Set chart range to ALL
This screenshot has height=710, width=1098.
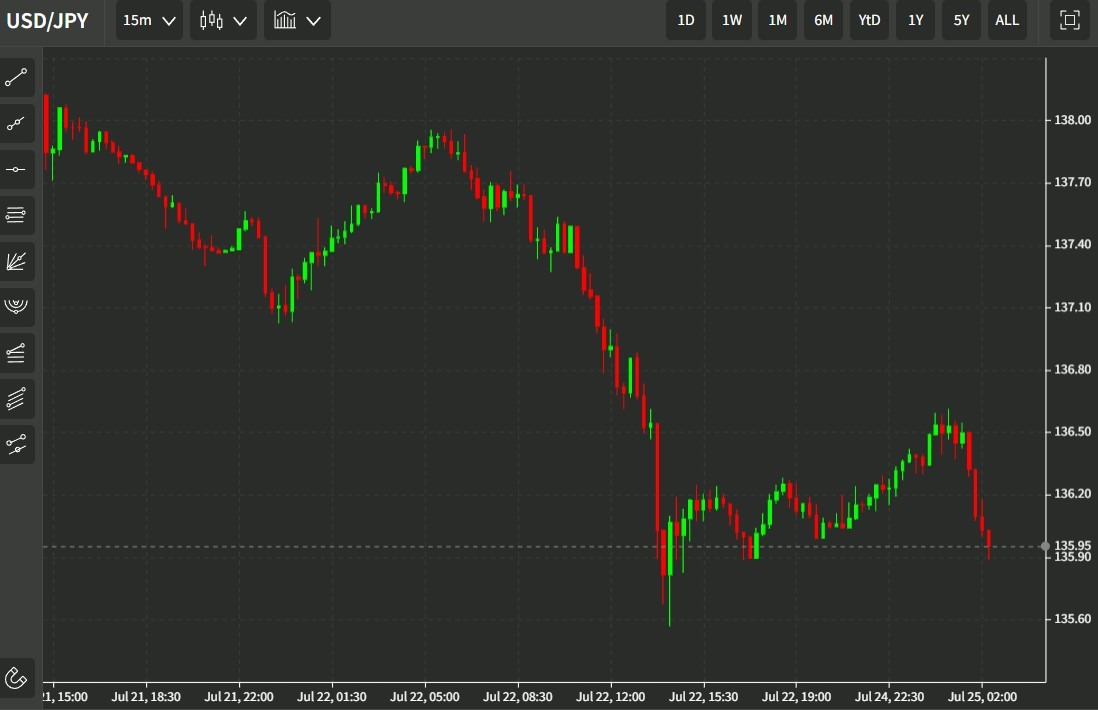pos(1007,20)
